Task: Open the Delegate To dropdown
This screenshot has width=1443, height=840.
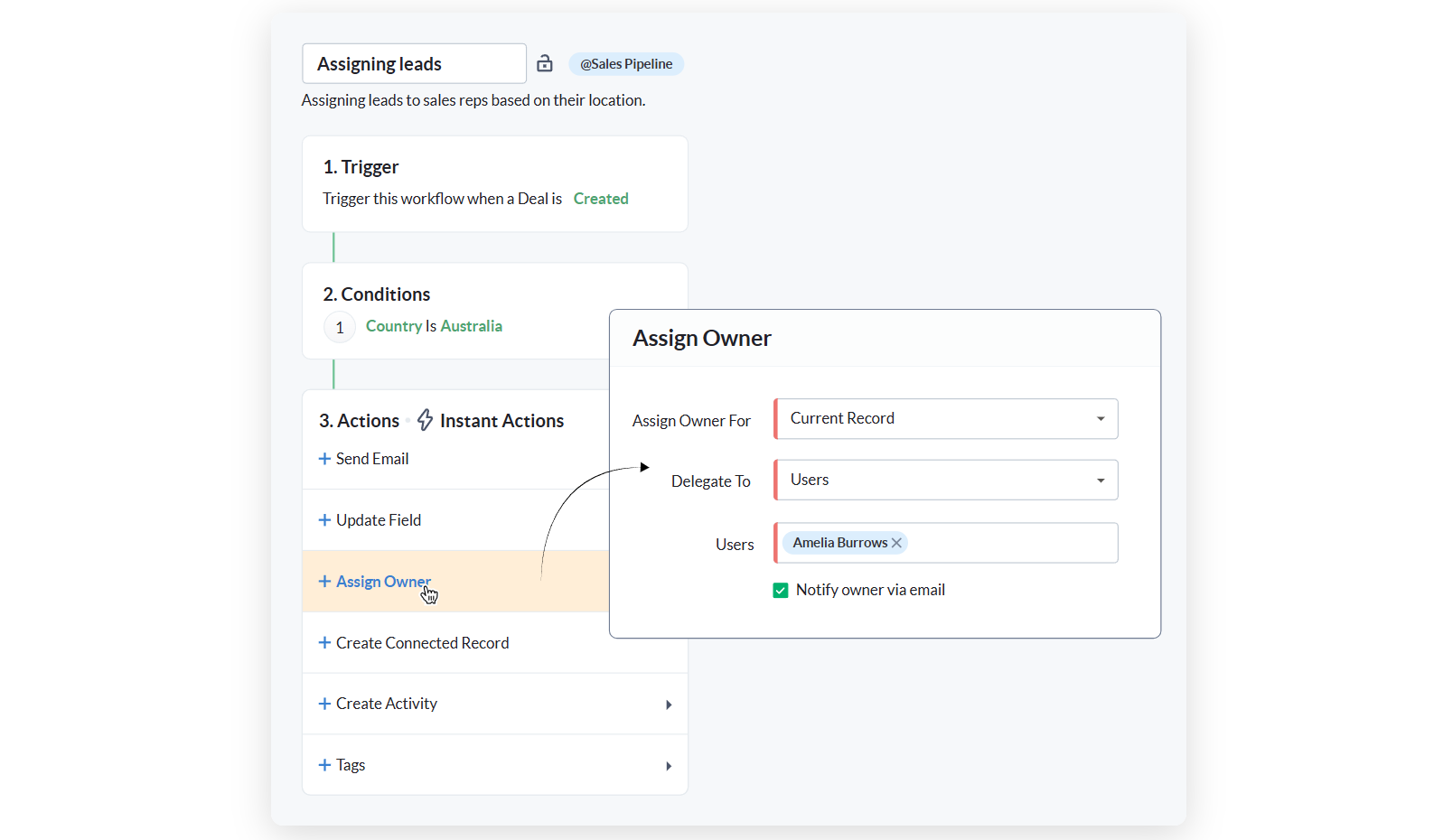Action: [x=946, y=480]
